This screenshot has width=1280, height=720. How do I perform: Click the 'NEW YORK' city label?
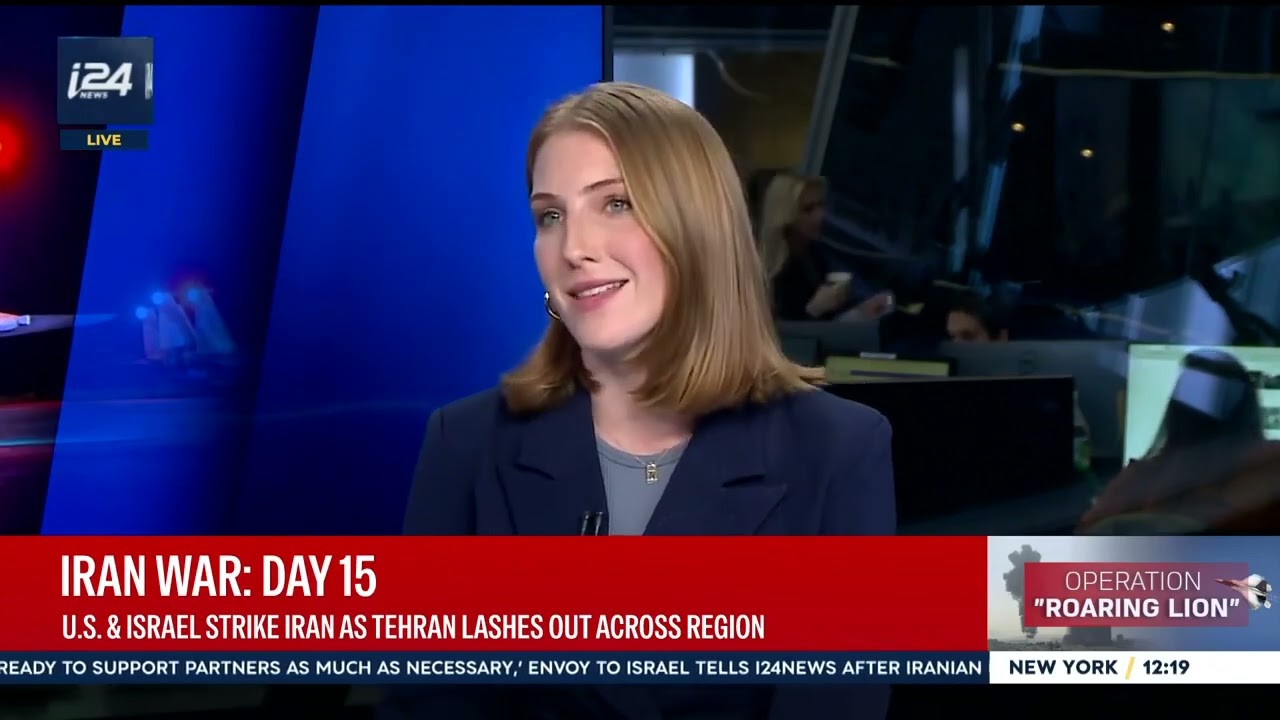pyautogui.click(x=1063, y=667)
